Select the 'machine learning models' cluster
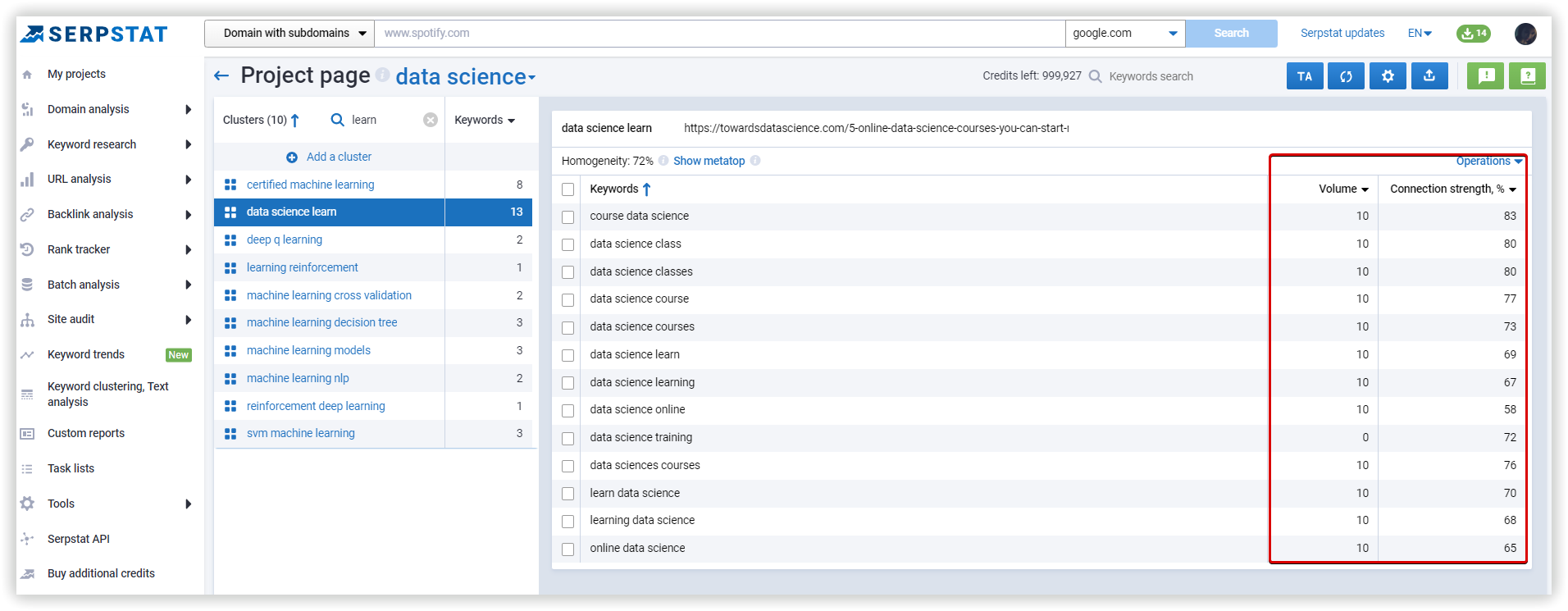 click(x=308, y=350)
